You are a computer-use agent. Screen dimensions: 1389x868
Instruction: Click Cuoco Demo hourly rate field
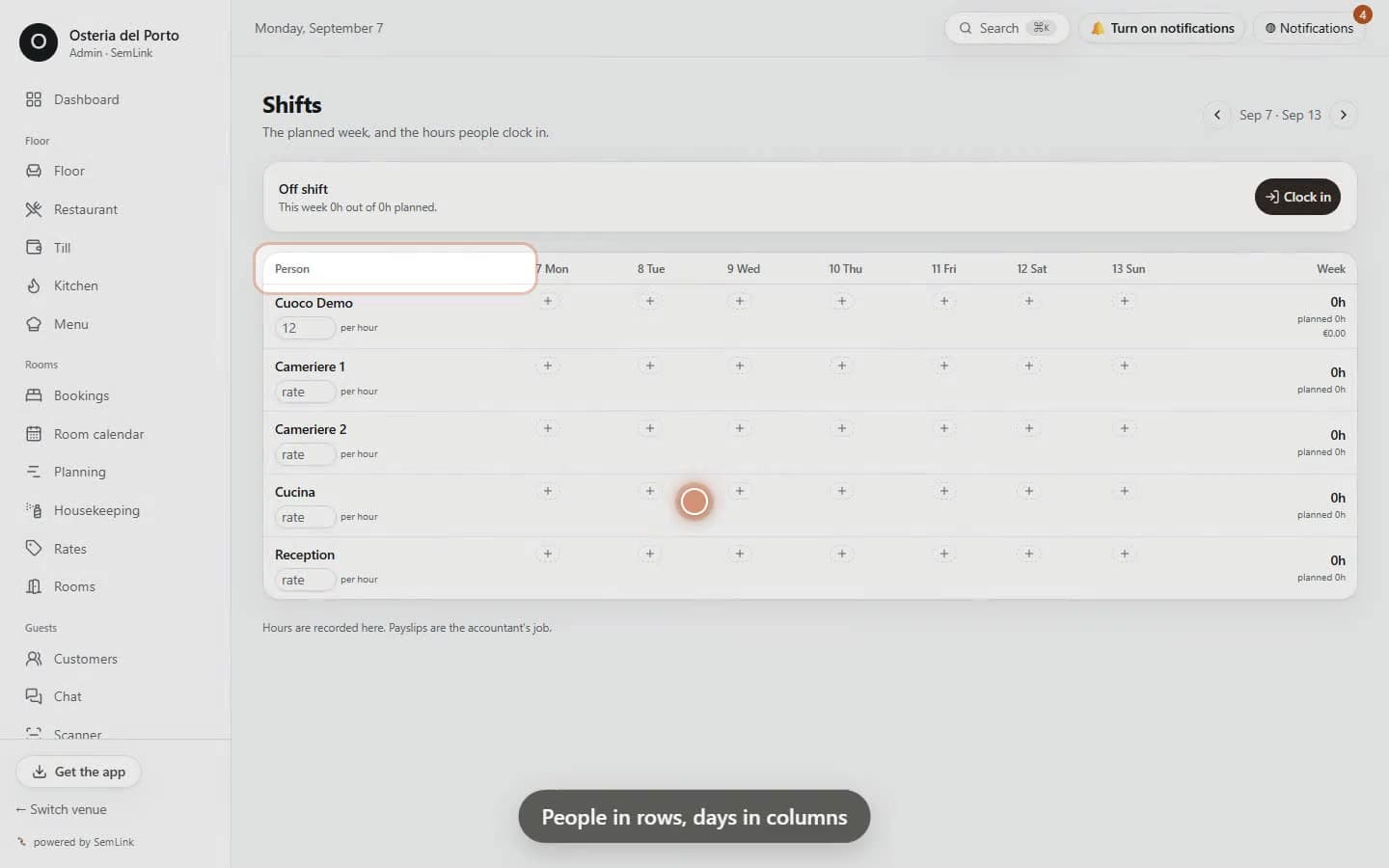pos(305,328)
